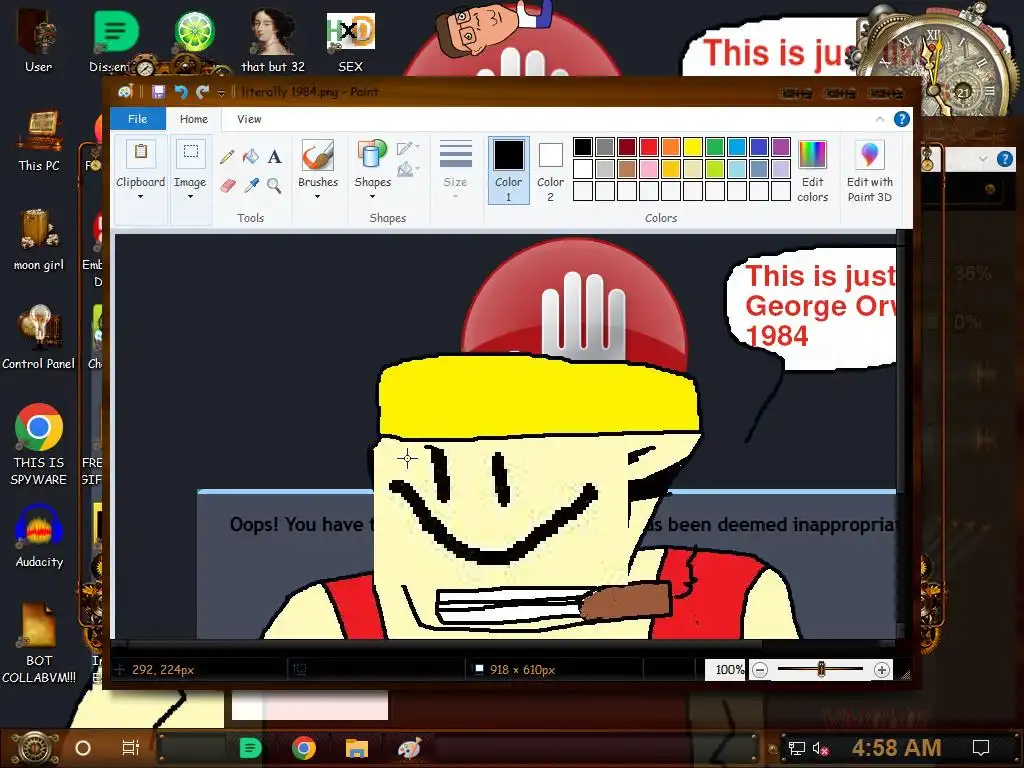The width and height of the screenshot is (1024, 768).
Task: Click Chrome icon in the taskbar
Action: pyautogui.click(x=304, y=747)
